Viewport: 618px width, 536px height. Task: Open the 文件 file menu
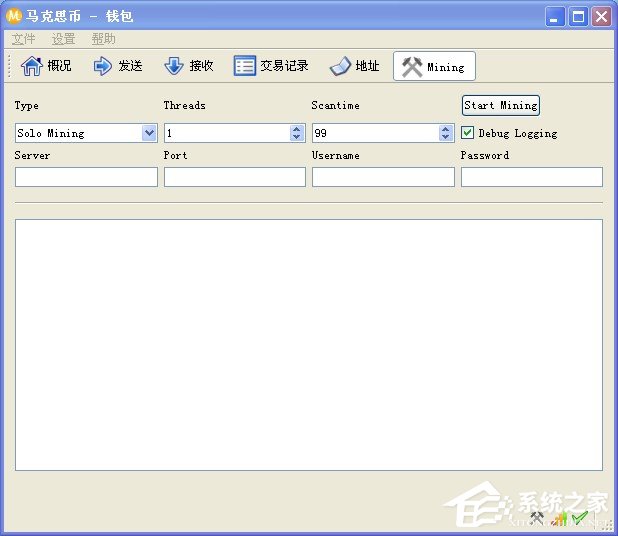pyautogui.click(x=24, y=39)
